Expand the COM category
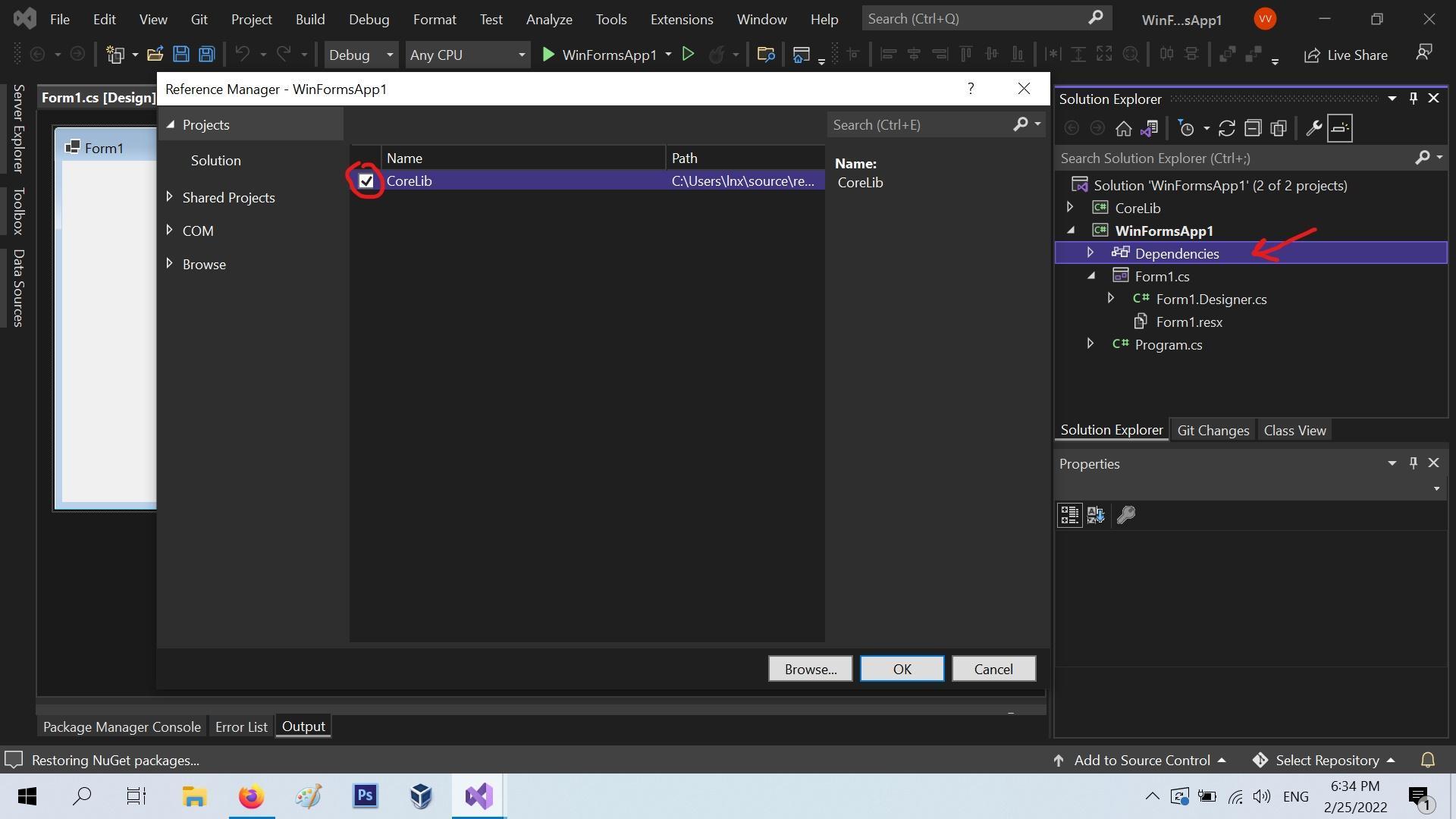This screenshot has width=1456, height=819. 169,231
